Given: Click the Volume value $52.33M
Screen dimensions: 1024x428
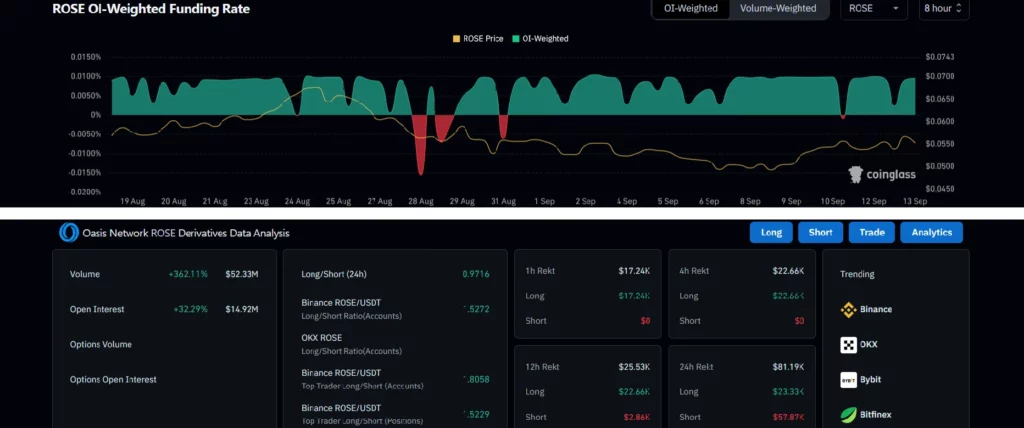Looking at the screenshot, I should 242,274.
